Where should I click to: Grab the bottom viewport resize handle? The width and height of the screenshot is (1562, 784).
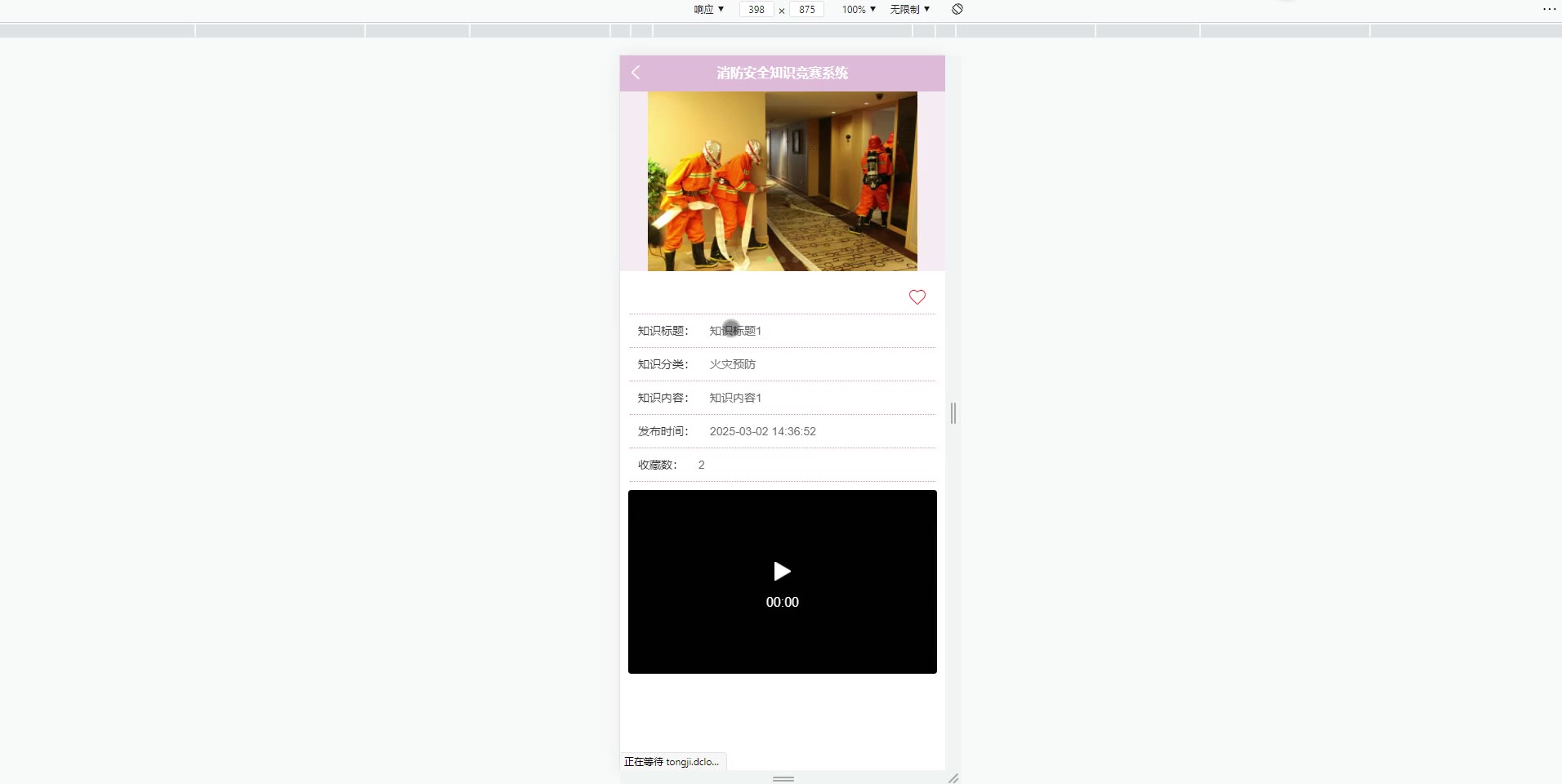pos(783,778)
